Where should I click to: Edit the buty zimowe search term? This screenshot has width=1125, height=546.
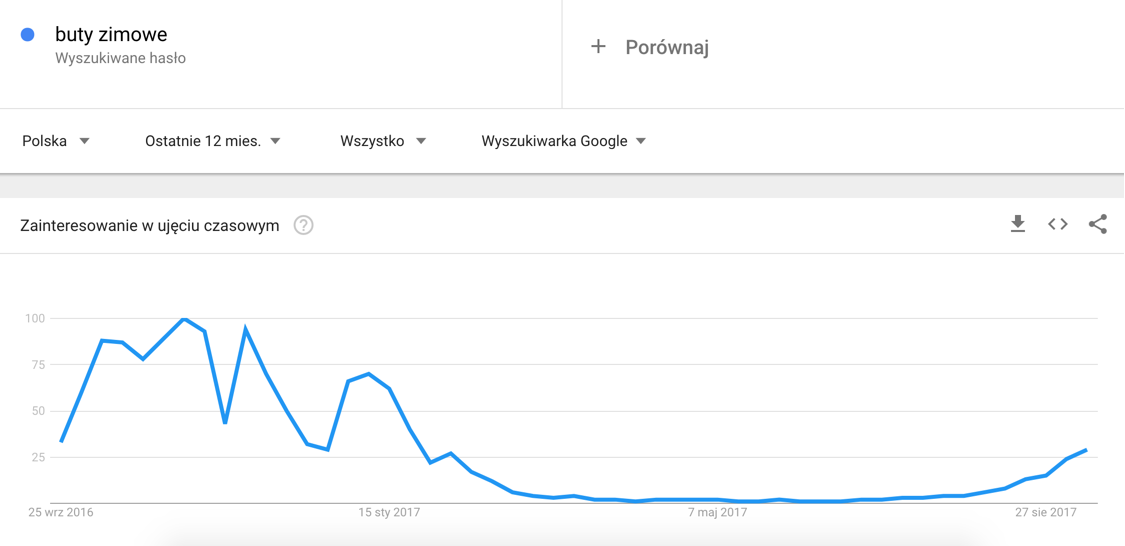[x=111, y=35]
